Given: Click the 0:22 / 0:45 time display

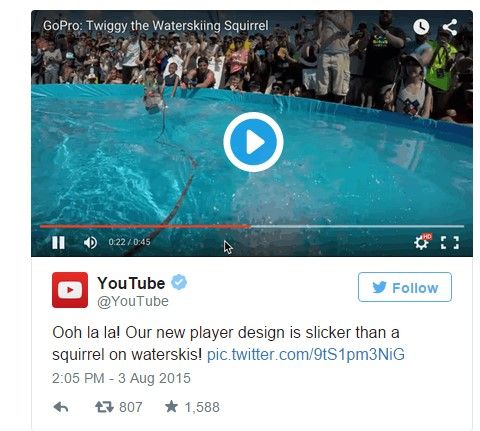Looking at the screenshot, I should click(x=129, y=242).
